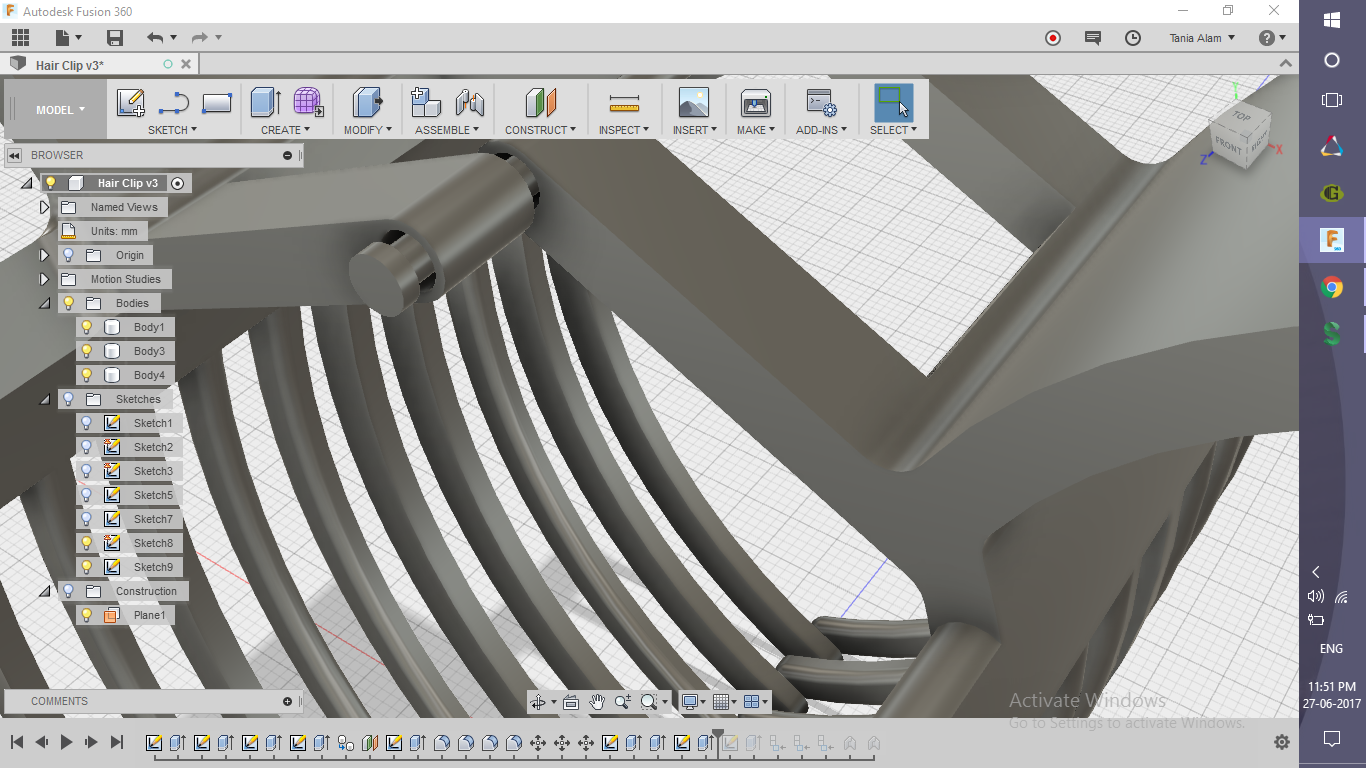
Task: Close the Hair Clip v3 document tab
Action: pos(185,64)
